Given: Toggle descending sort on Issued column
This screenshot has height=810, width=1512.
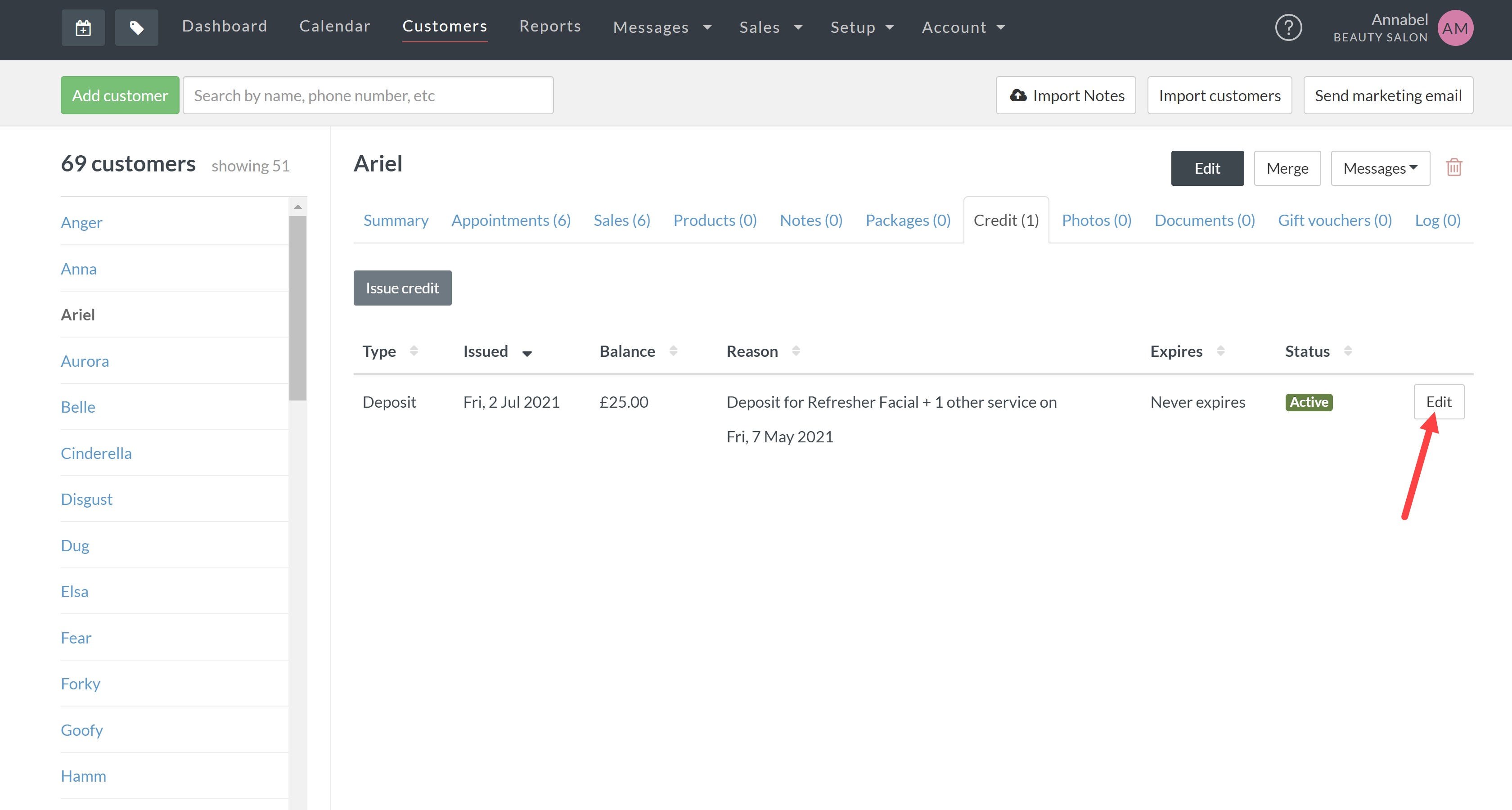Looking at the screenshot, I should [x=526, y=353].
